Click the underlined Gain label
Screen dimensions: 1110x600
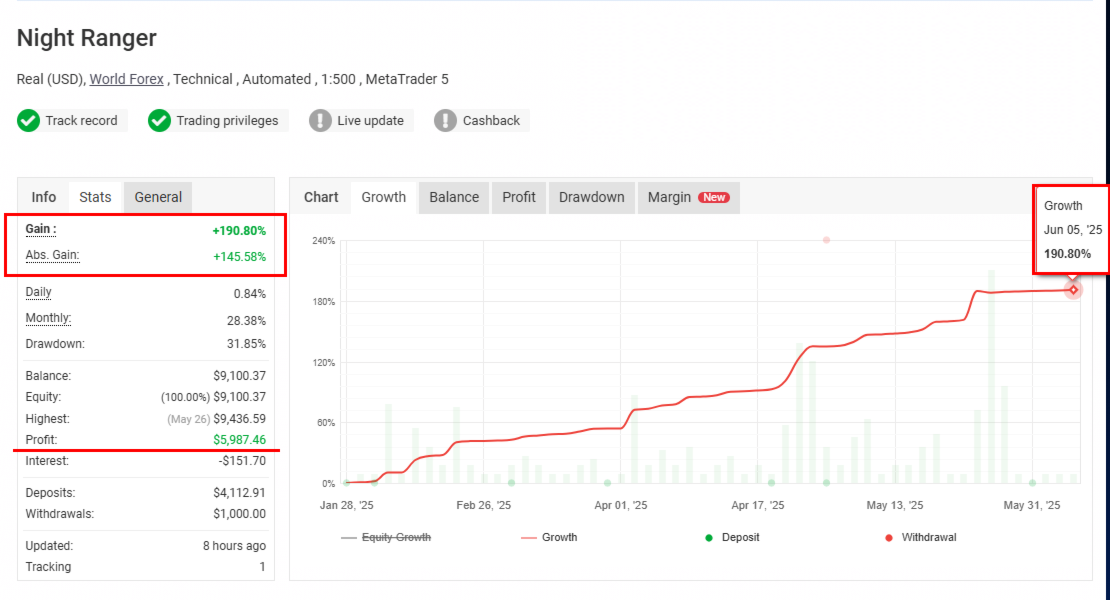pos(40,229)
